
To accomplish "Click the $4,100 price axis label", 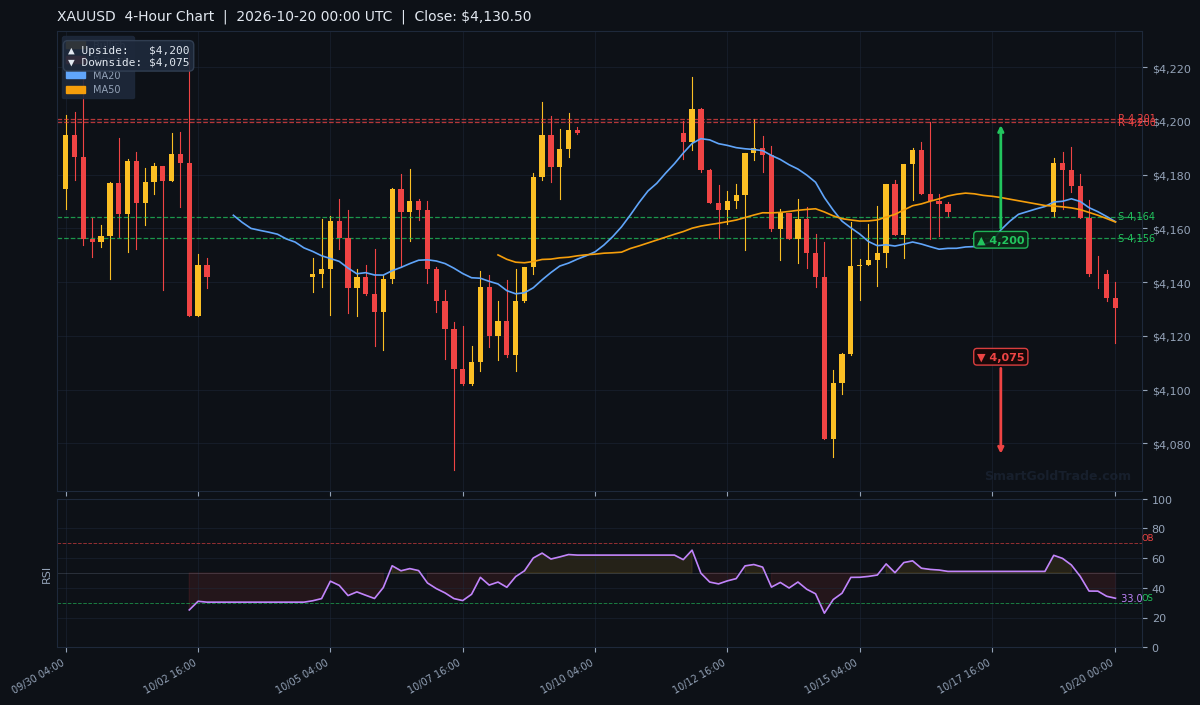I will (x=1171, y=391).
